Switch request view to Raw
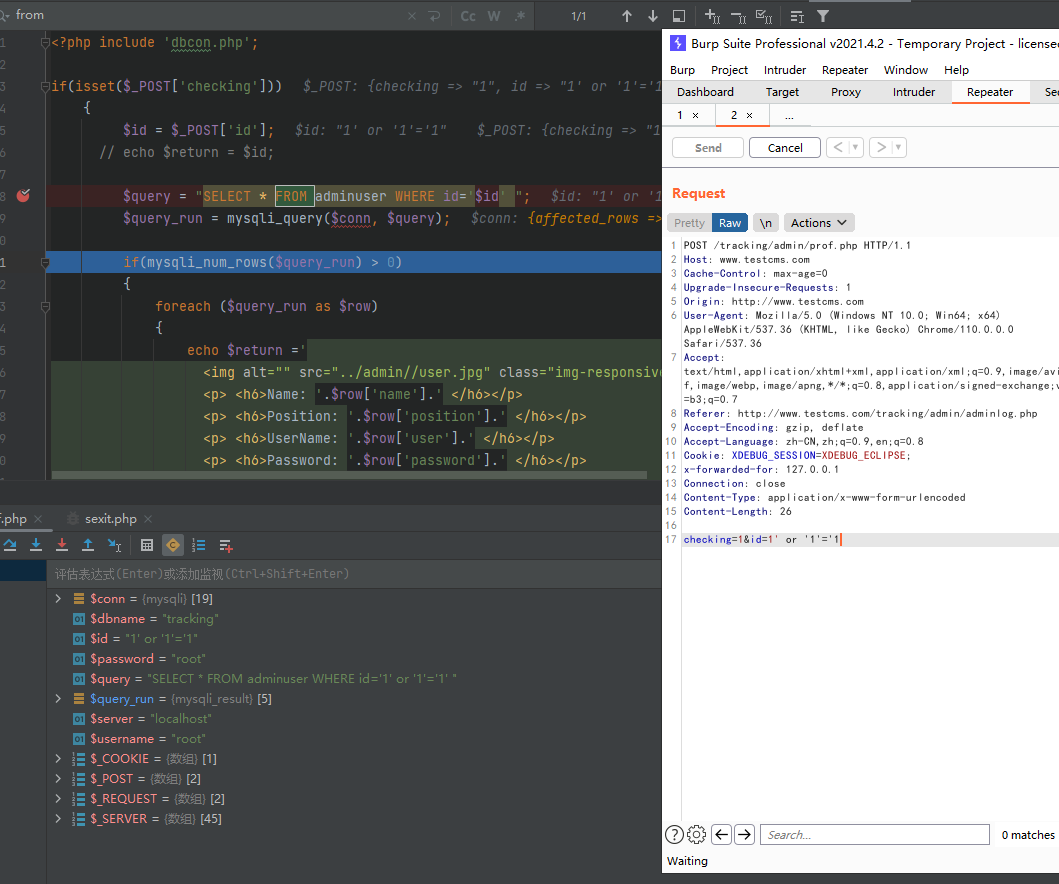 pos(729,223)
